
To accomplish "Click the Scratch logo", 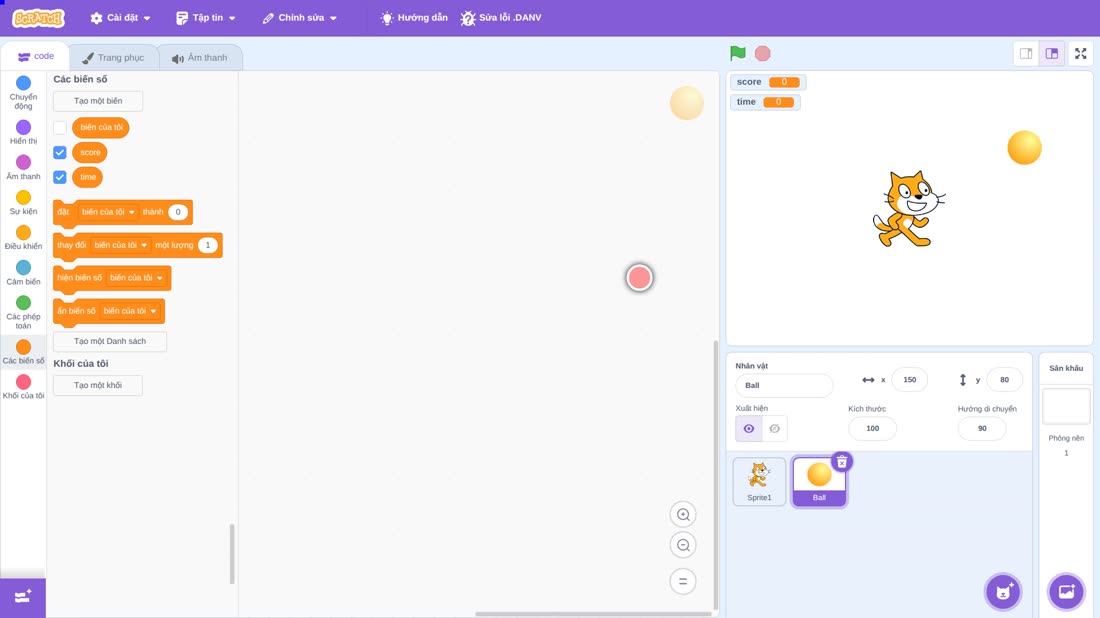I will (39, 18).
